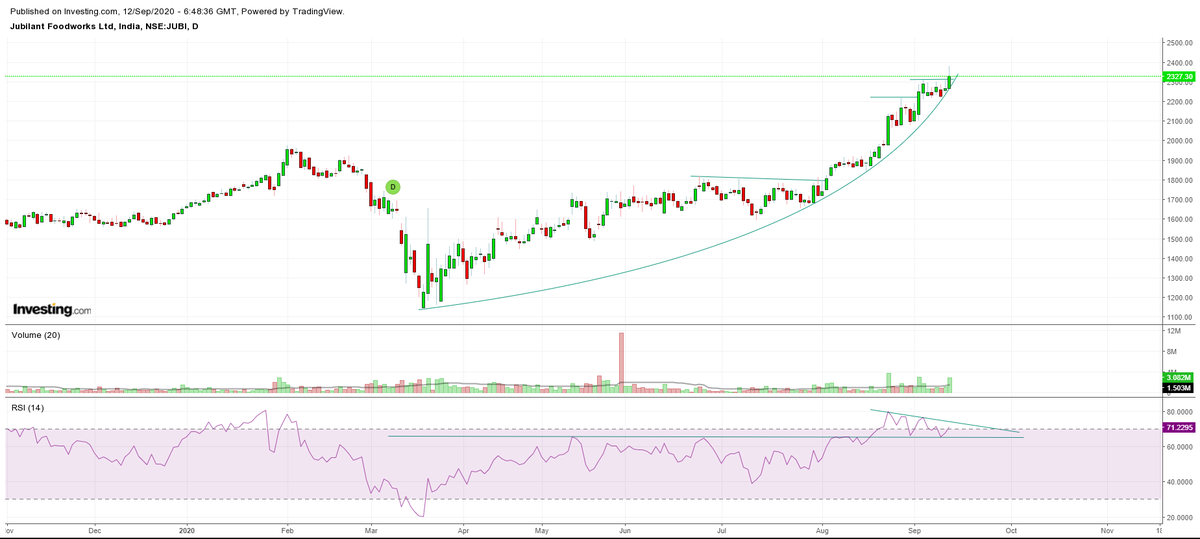Click the tallest red volume spike bar

[x=621, y=361]
